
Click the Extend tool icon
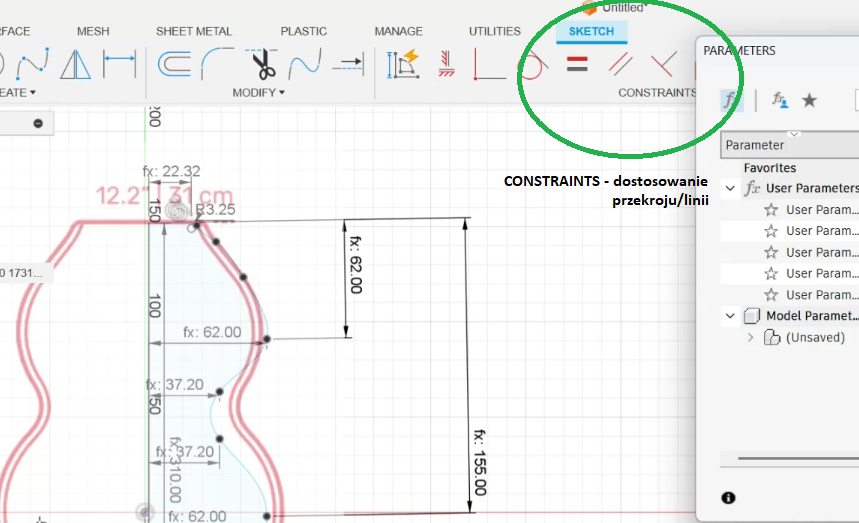[x=348, y=66]
